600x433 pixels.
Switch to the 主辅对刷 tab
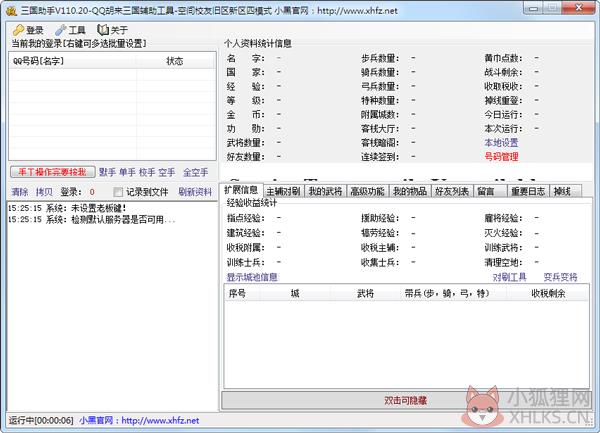click(x=284, y=191)
